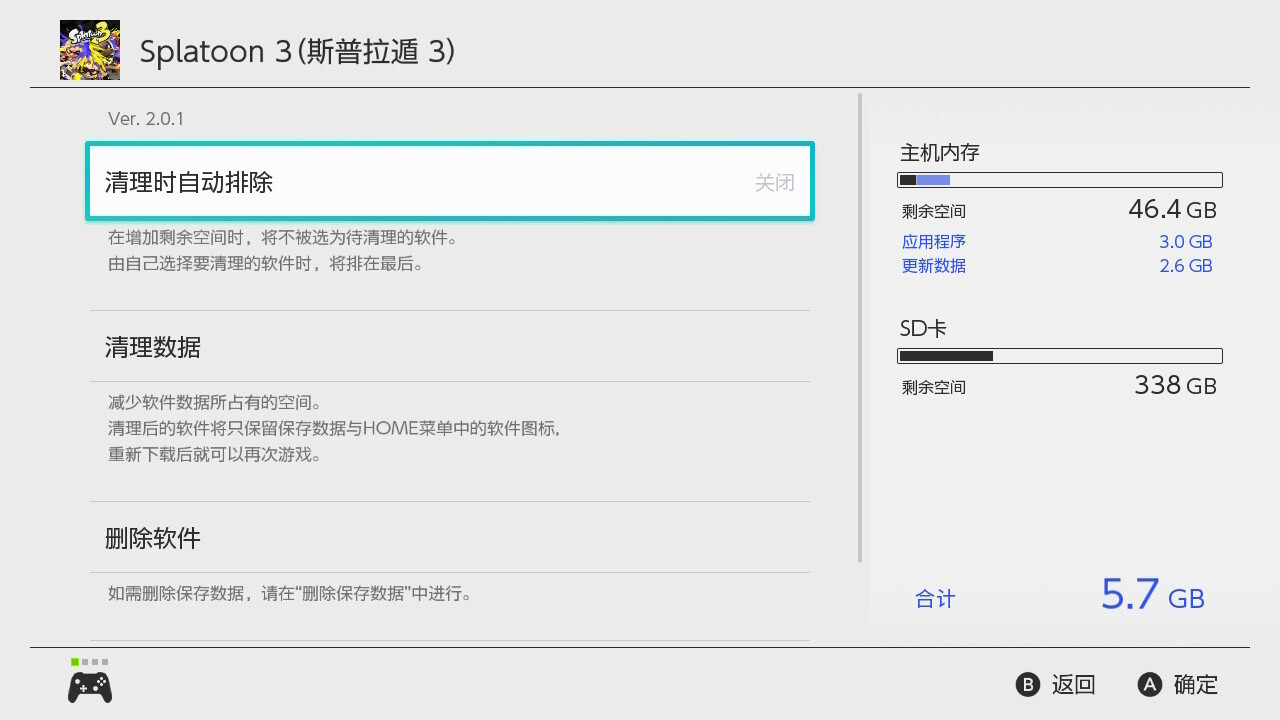Click the 338 GB SD card remaining value
The width and height of the screenshot is (1280, 720).
click(x=1175, y=385)
